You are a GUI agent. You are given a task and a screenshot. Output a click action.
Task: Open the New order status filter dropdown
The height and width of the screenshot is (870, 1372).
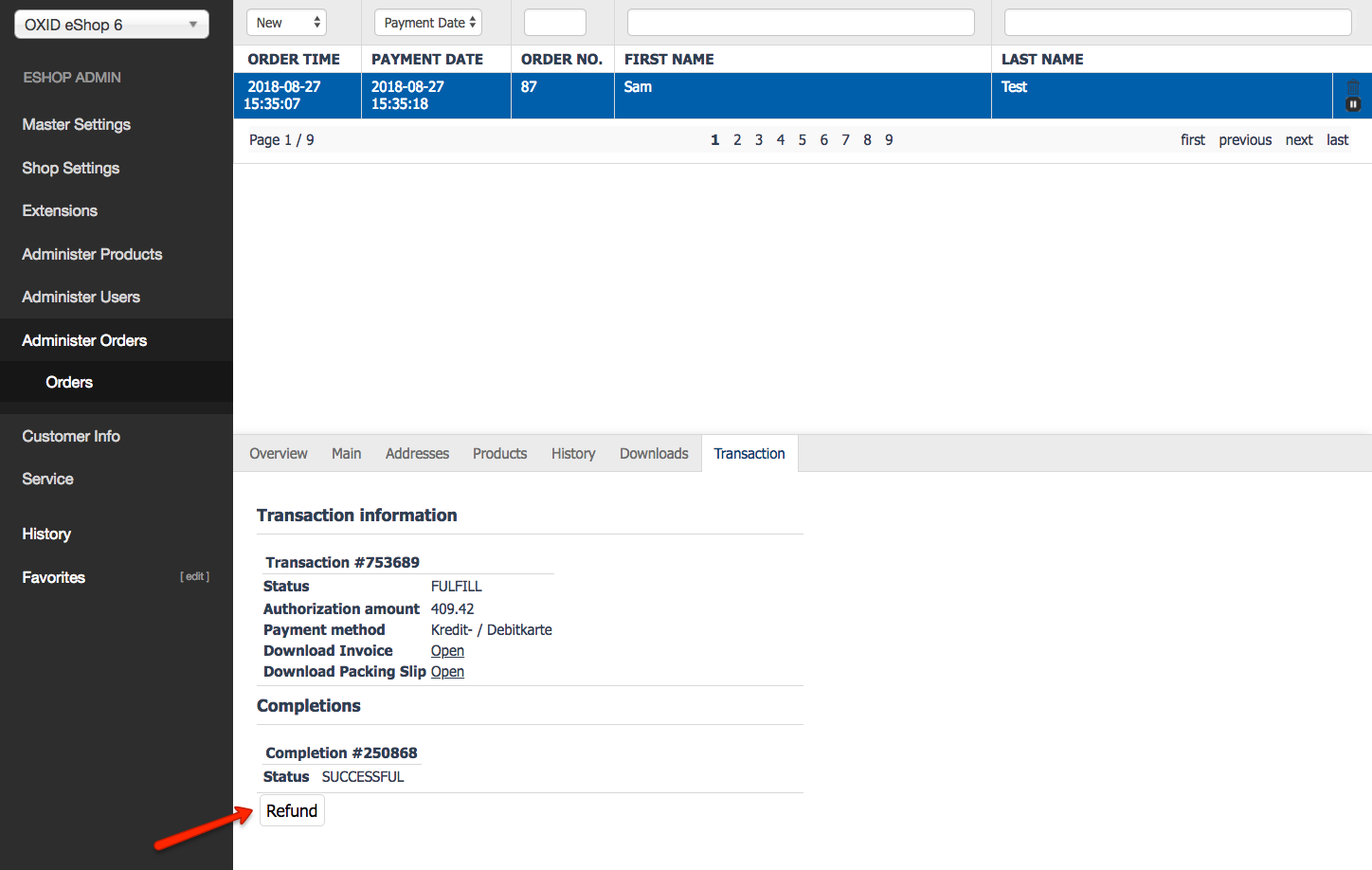[286, 21]
